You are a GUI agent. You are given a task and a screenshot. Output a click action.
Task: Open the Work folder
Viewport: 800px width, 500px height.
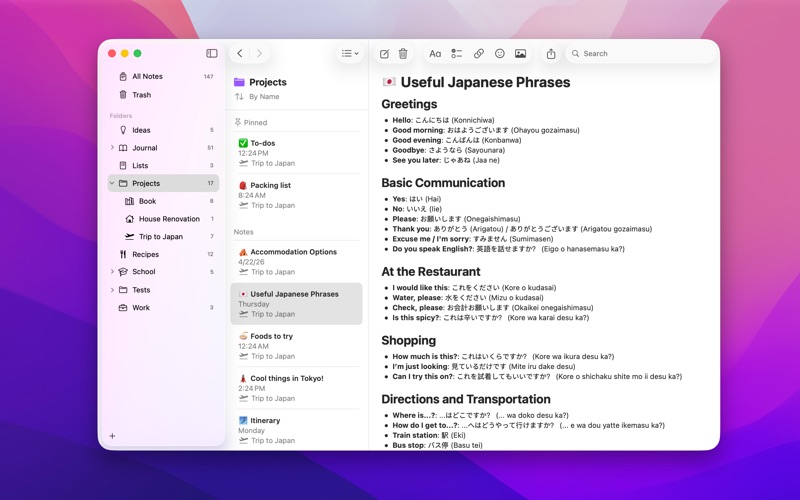pos(163,308)
